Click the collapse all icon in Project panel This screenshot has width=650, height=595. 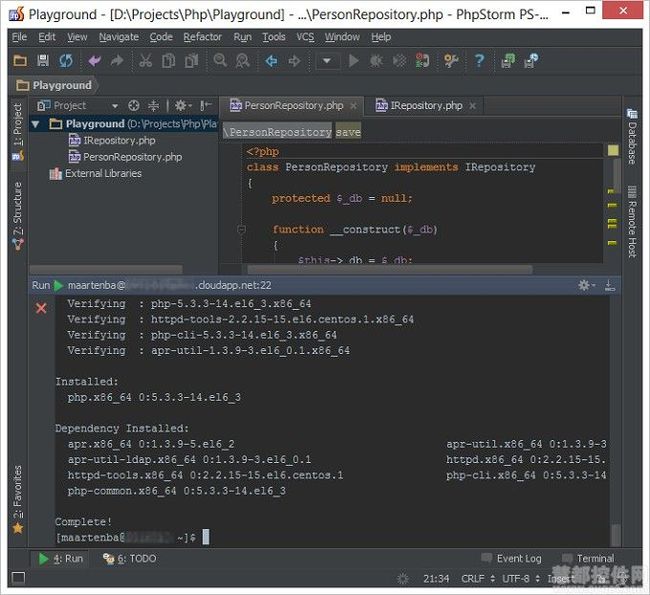[153, 106]
